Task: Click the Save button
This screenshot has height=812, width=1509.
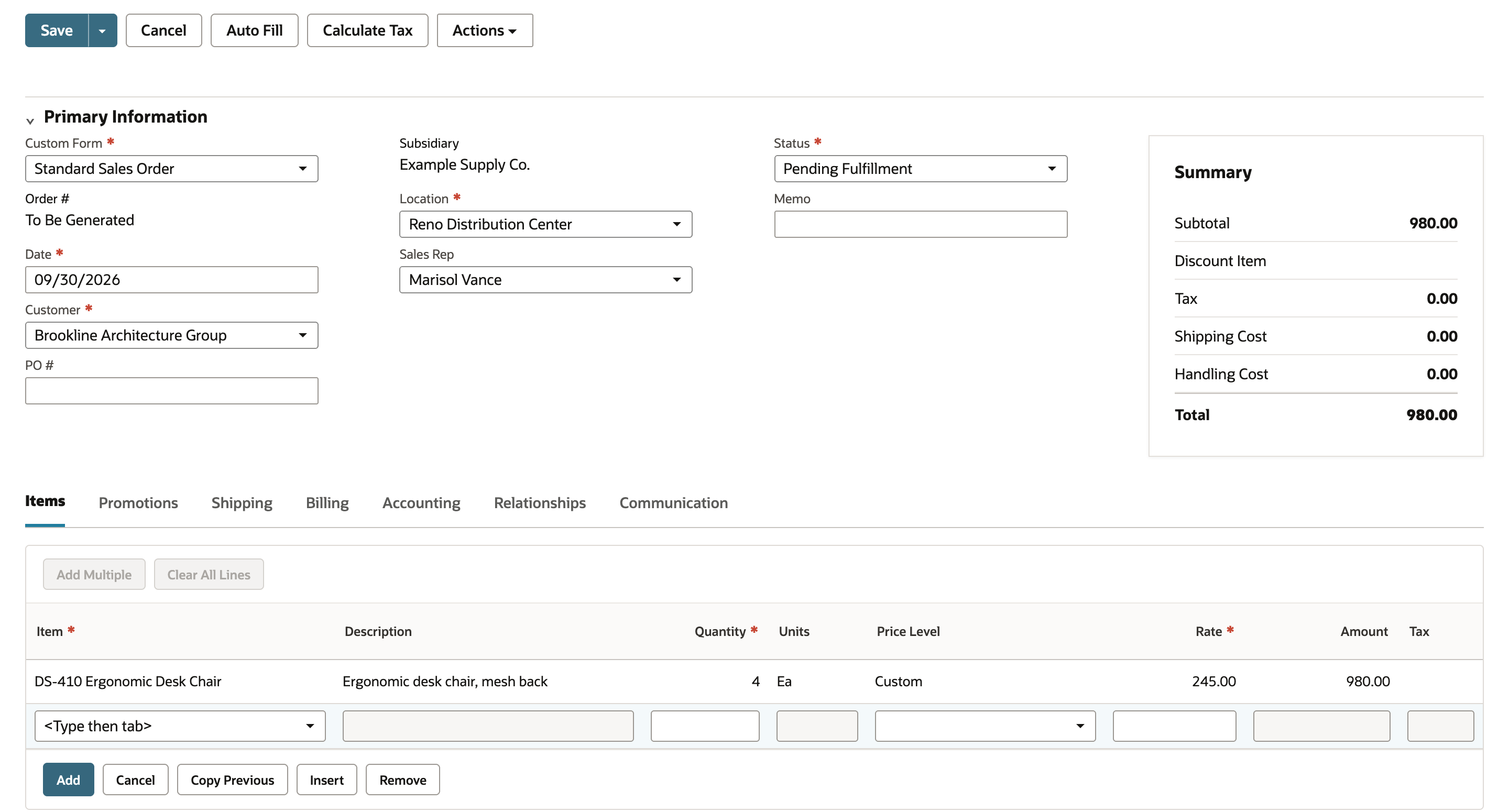Action: tap(56, 30)
